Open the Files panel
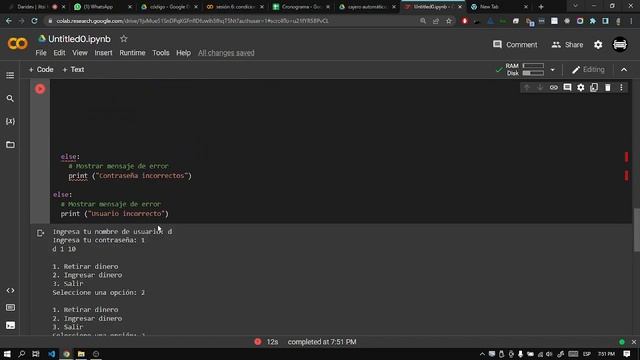Viewport: 640px width, 360px height. pyautogui.click(x=10, y=145)
